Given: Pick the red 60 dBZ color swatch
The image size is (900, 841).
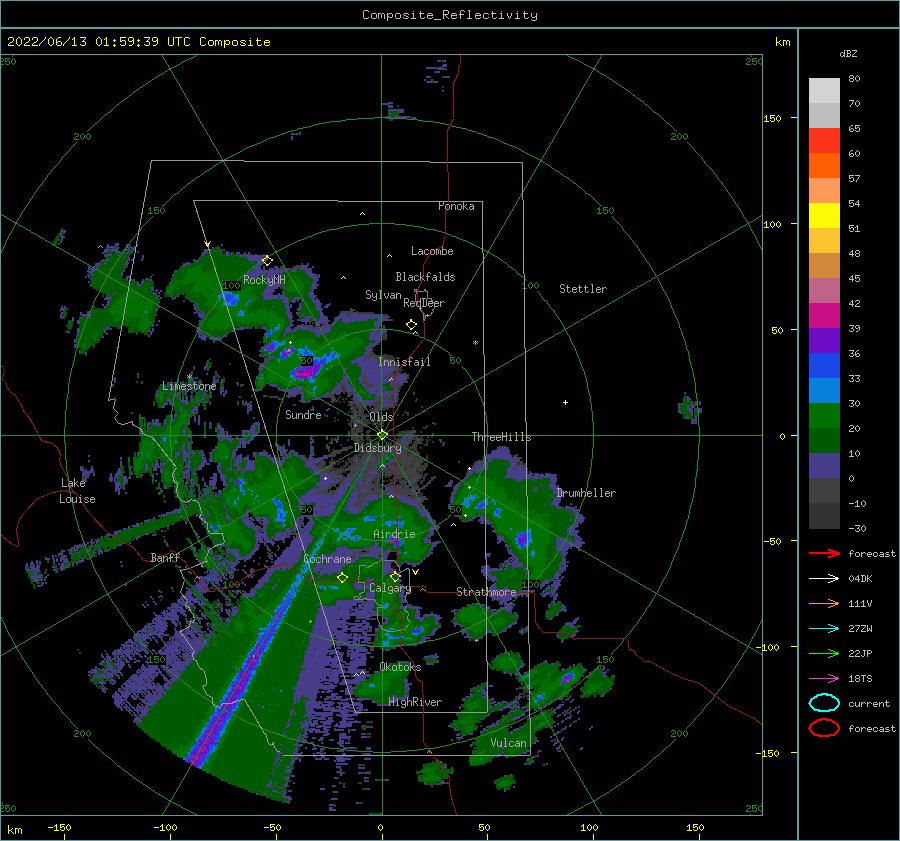Looking at the screenshot, I should [x=824, y=141].
